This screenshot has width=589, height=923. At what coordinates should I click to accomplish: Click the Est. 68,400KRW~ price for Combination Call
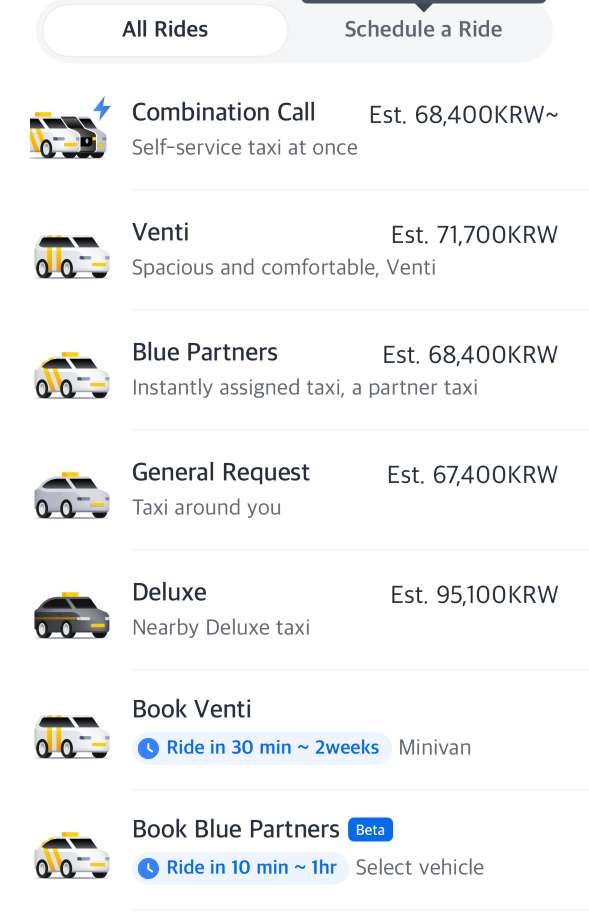pos(463,115)
